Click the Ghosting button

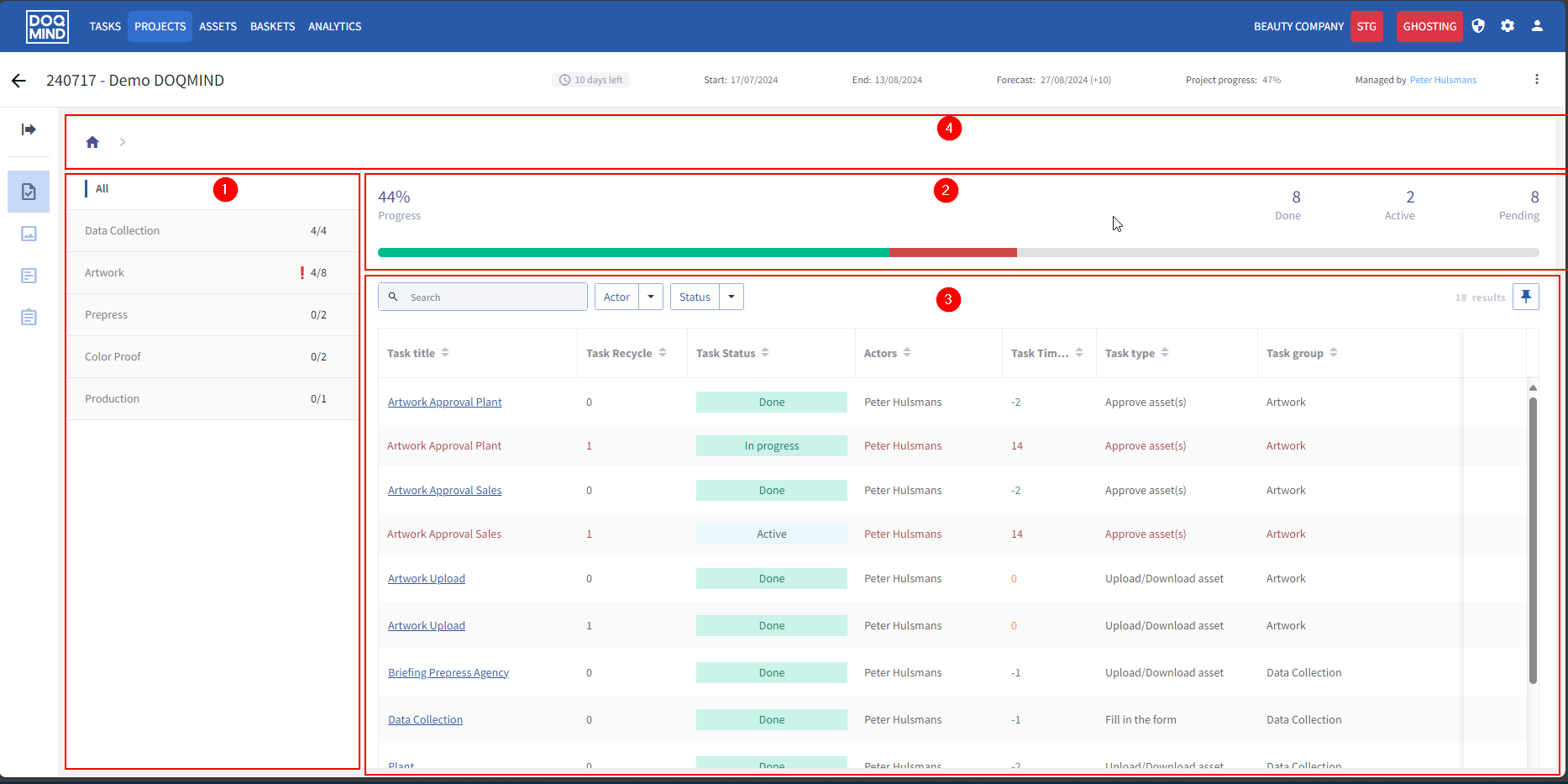[1429, 27]
